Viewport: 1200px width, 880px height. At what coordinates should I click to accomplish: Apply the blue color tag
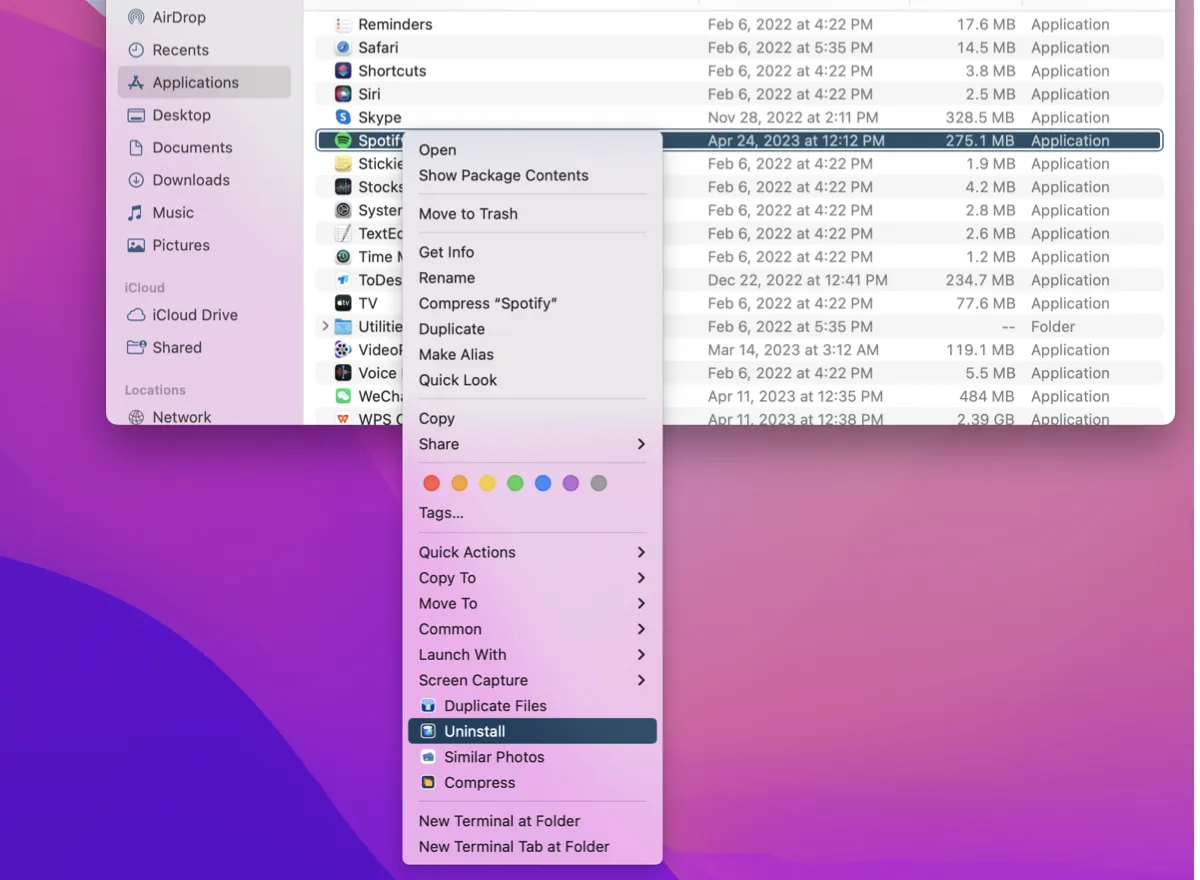point(543,483)
